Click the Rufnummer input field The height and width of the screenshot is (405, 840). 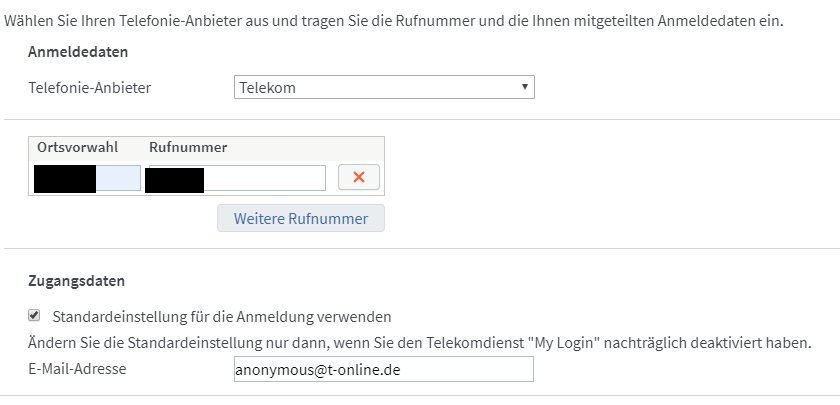tap(235, 178)
